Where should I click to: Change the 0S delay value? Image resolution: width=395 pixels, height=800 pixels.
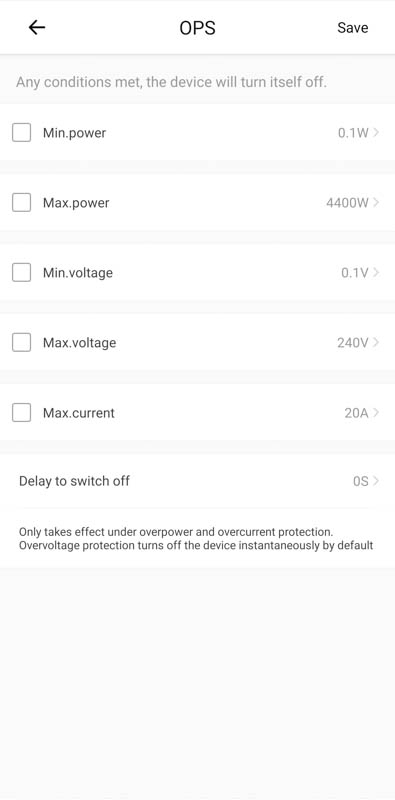click(361, 481)
